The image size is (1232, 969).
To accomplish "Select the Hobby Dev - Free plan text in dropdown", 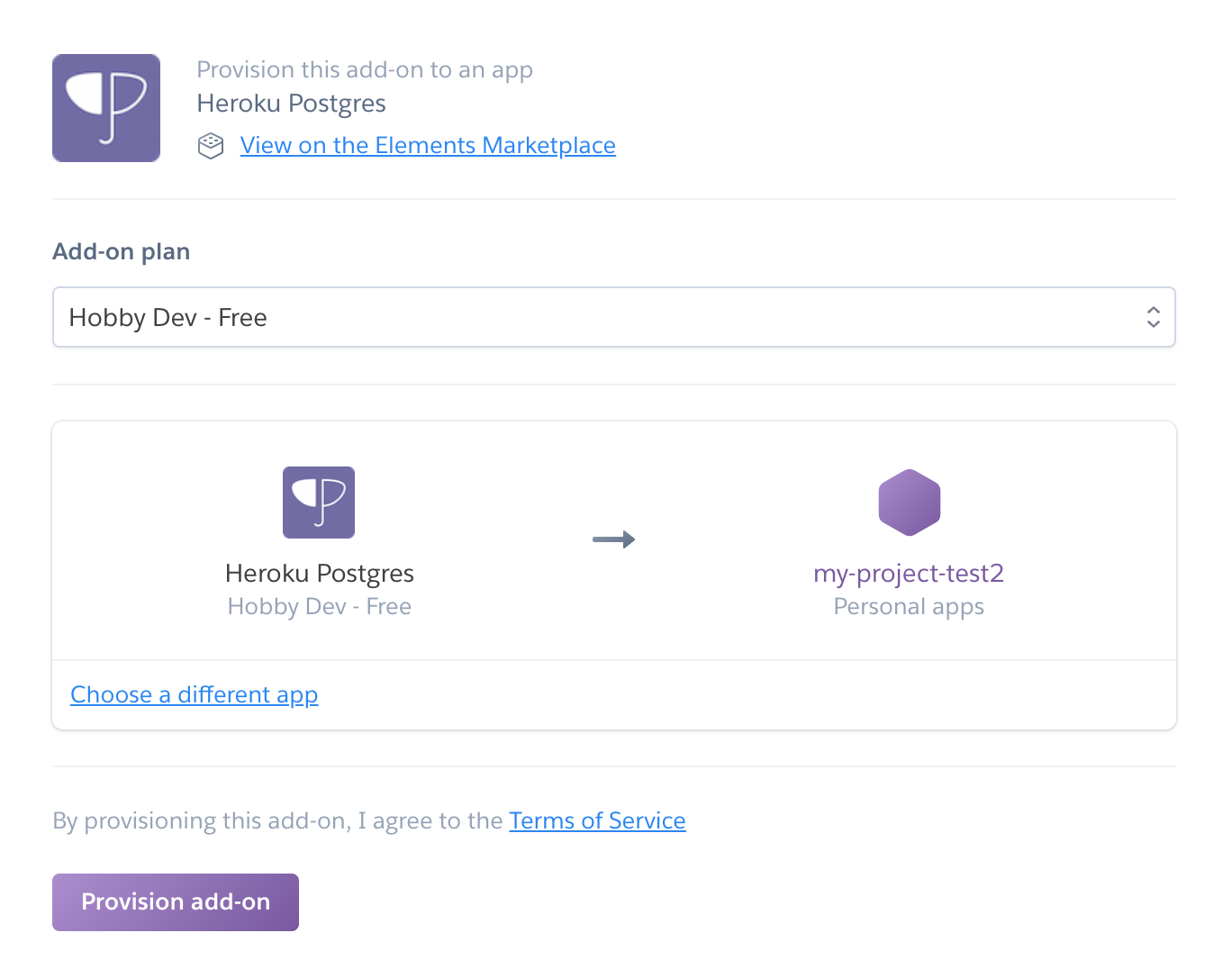I will point(168,318).
